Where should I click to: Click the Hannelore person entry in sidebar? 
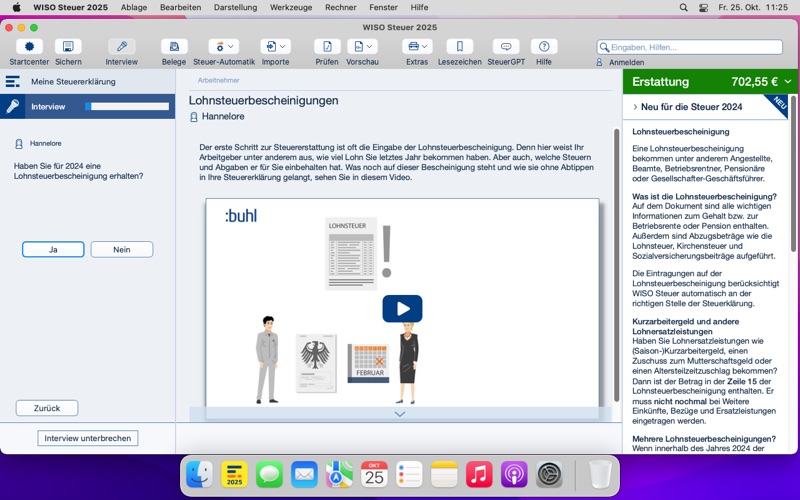coord(39,143)
